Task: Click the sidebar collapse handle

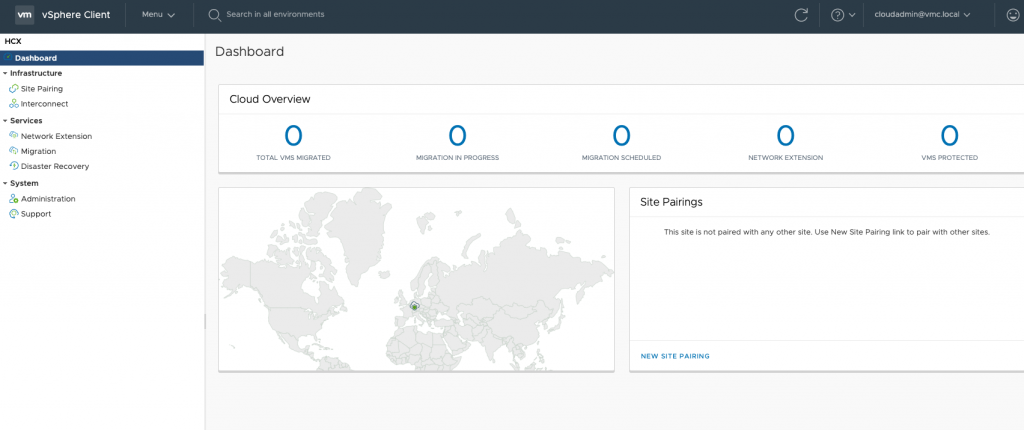Action: [x=205, y=322]
